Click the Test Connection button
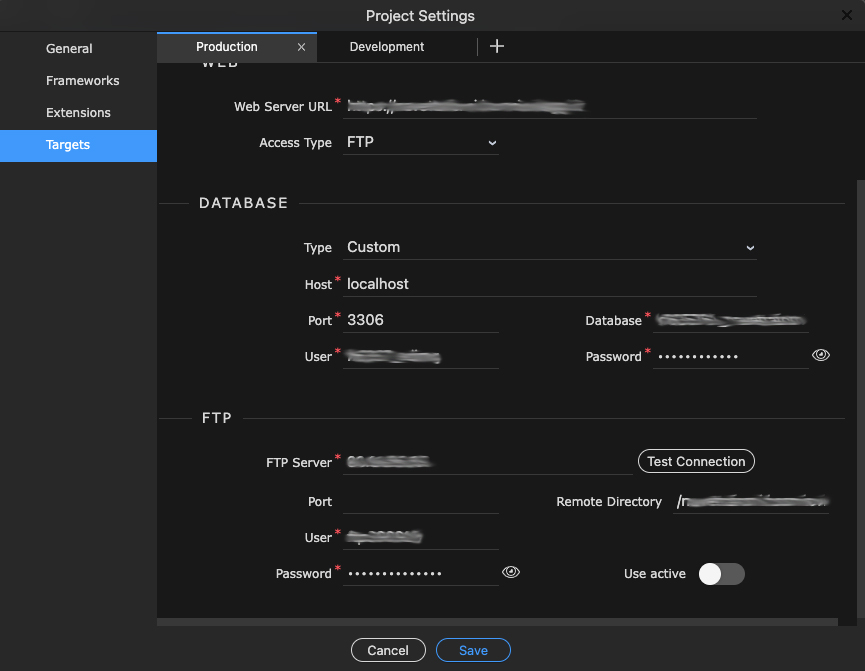 click(696, 461)
